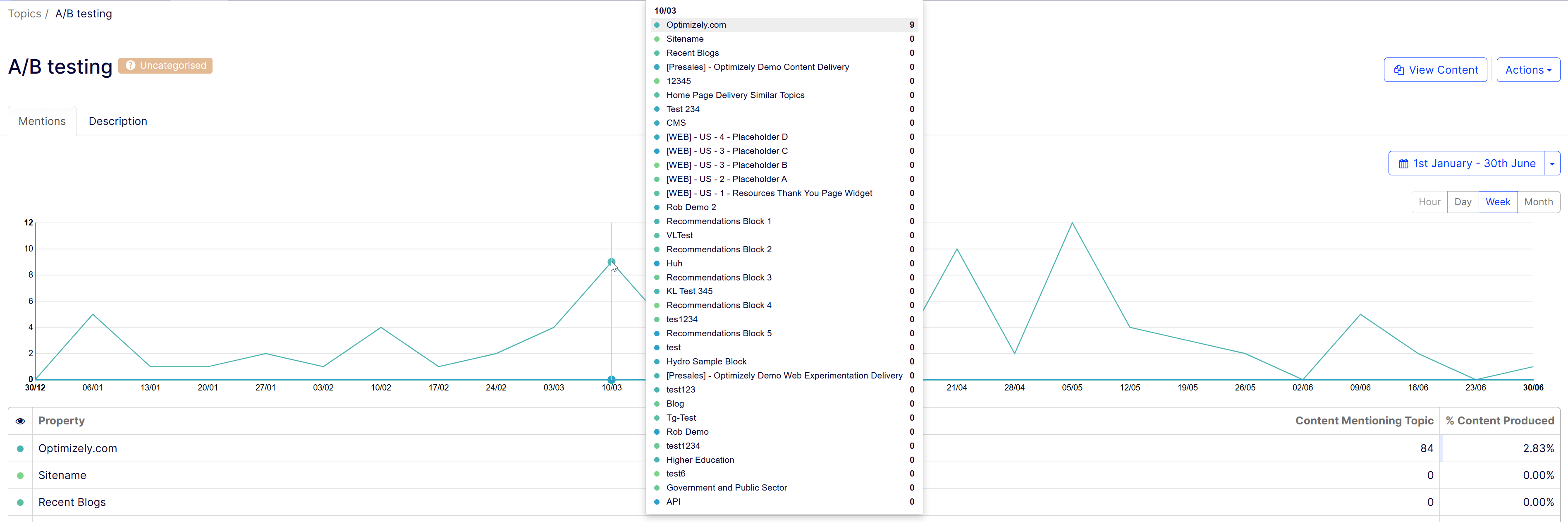
Task: Click the question mark icon on Uncategorised badge
Action: (x=130, y=66)
